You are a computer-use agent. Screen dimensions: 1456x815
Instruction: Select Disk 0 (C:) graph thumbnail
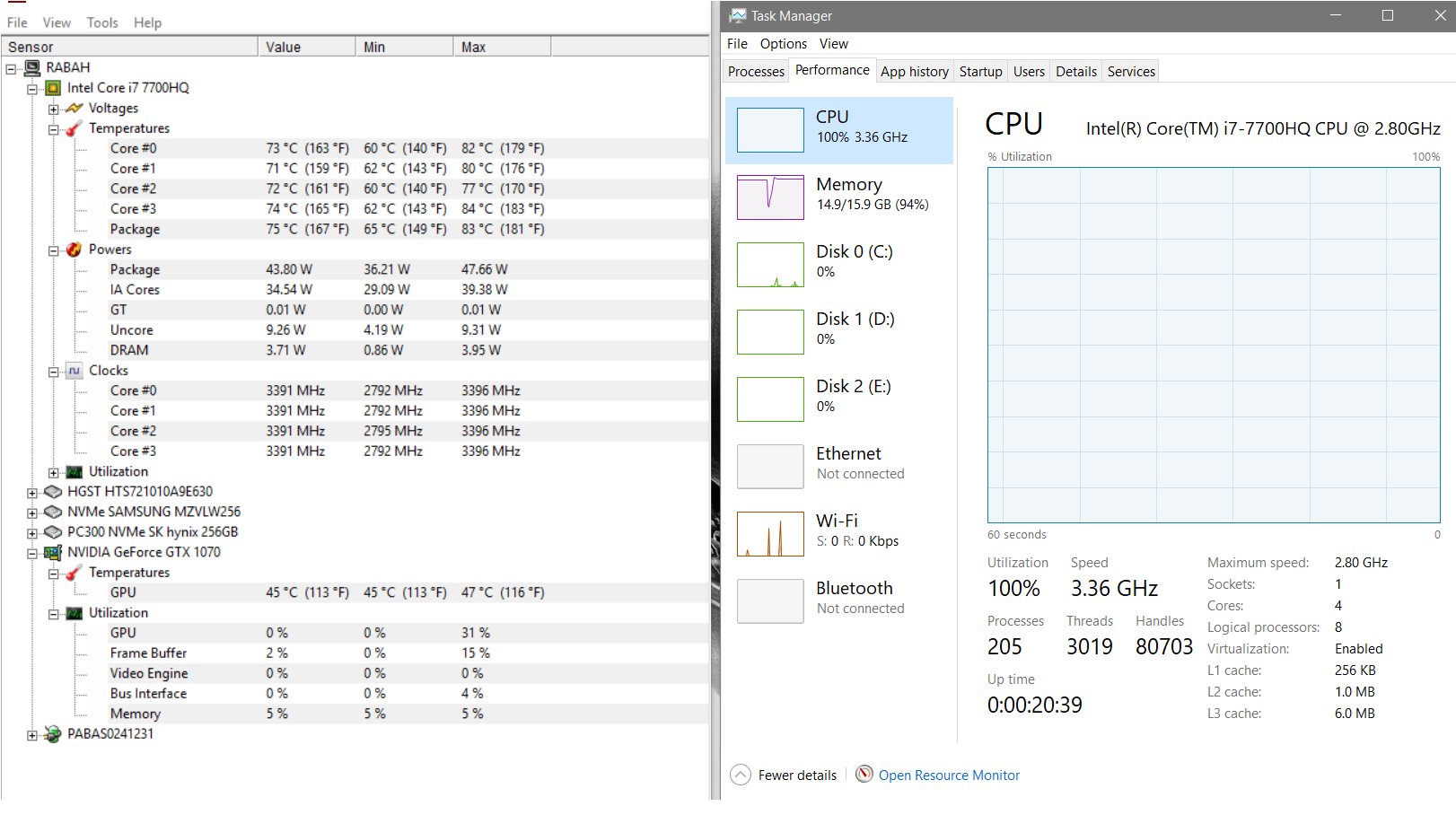click(x=770, y=265)
